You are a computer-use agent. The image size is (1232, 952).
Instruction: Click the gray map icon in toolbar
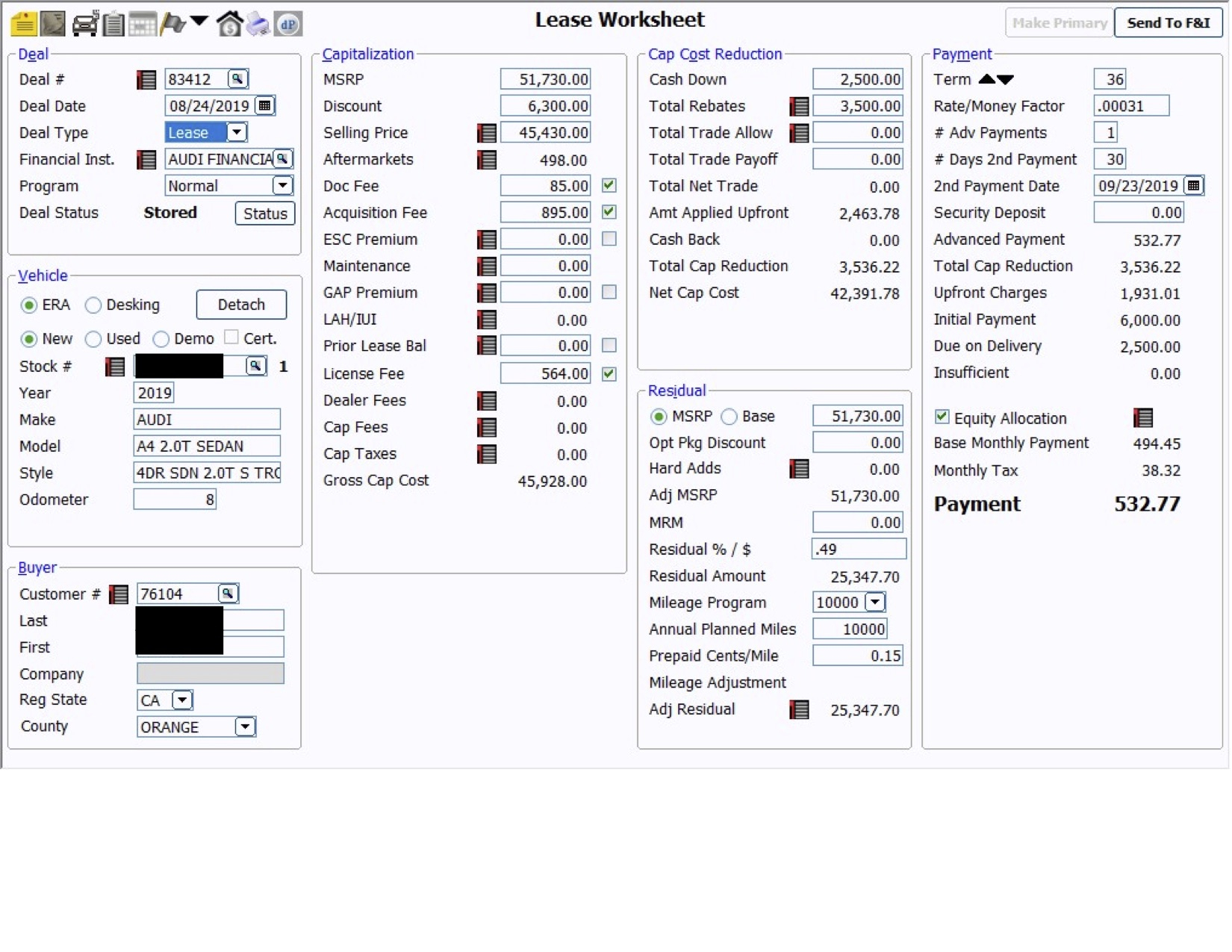pos(53,24)
